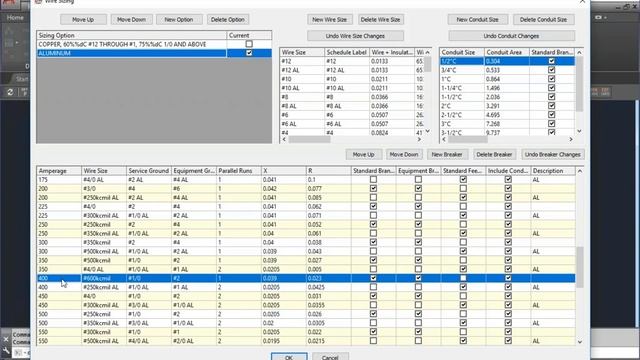Click Undo Conduit Changes button
The image size is (640, 360).
click(511, 36)
